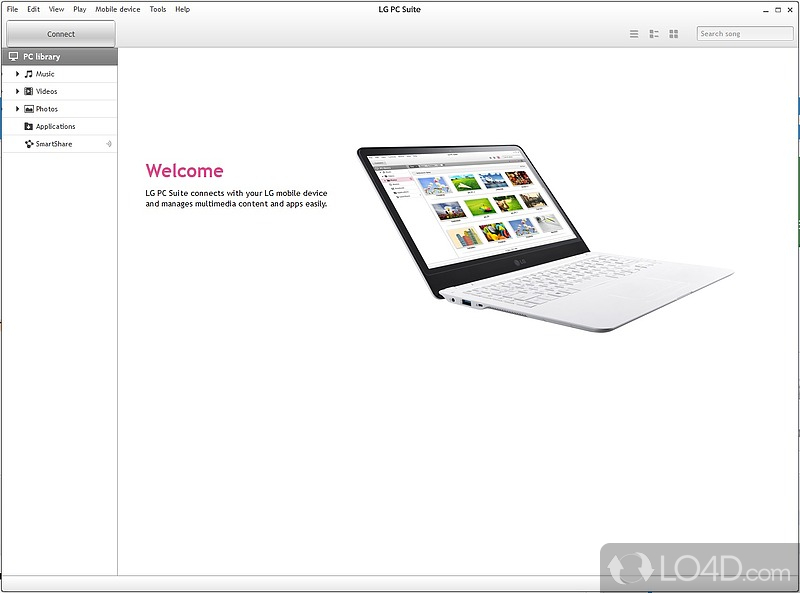Open the Edit menu

[34, 9]
